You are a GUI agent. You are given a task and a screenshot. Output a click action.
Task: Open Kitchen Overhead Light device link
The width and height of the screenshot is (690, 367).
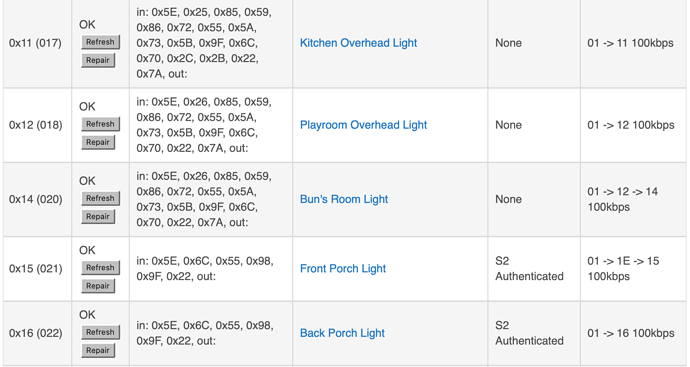pyautogui.click(x=358, y=43)
